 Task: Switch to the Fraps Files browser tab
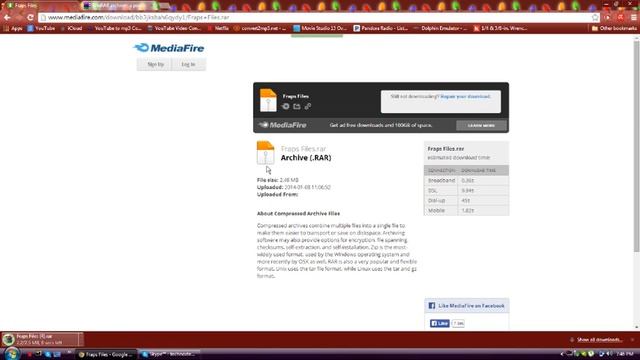point(40,6)
